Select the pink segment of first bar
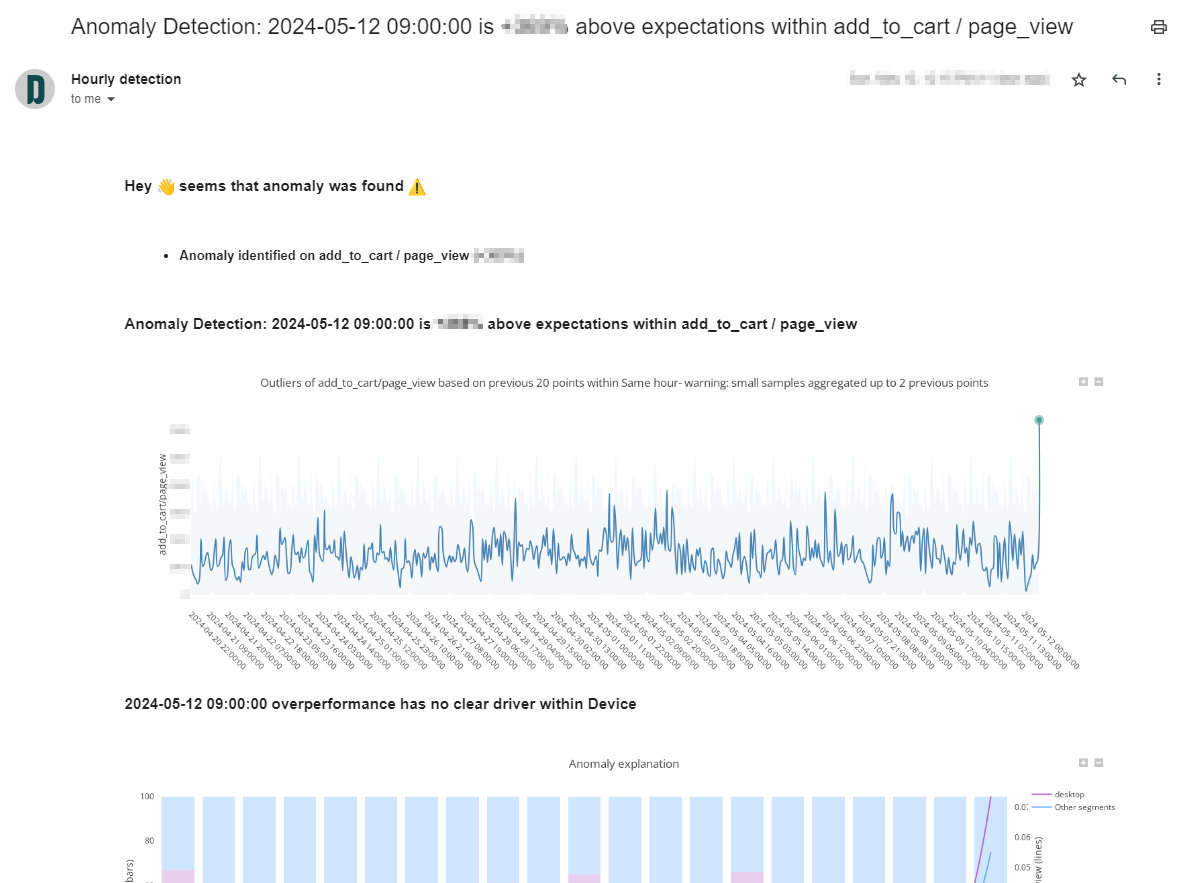 coord(178,876)
